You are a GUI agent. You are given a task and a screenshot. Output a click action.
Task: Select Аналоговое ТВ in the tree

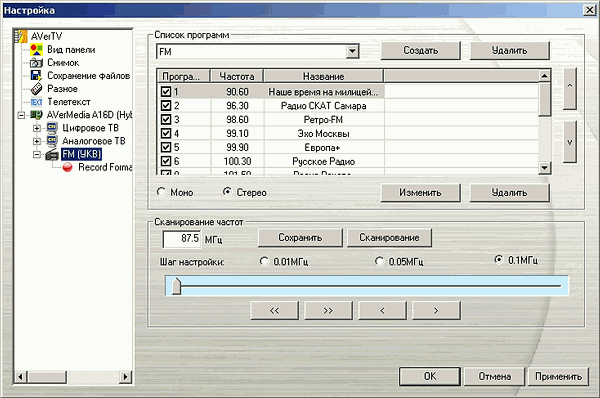point(94,141)
